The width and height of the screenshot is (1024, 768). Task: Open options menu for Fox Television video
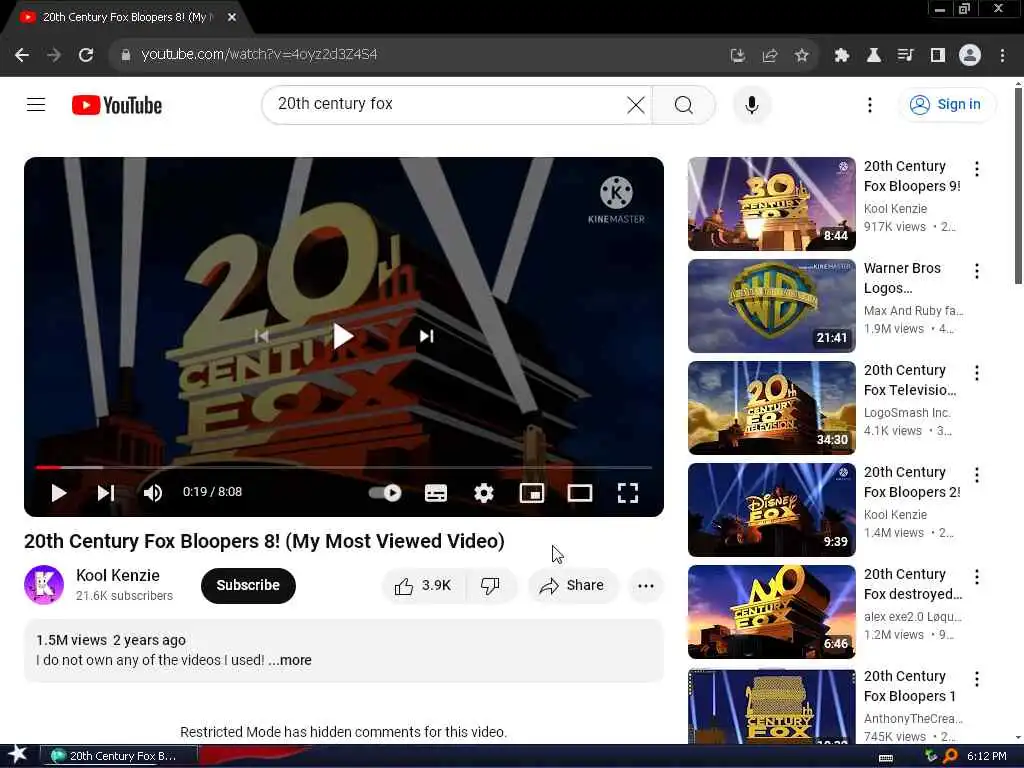pos(976,373)
